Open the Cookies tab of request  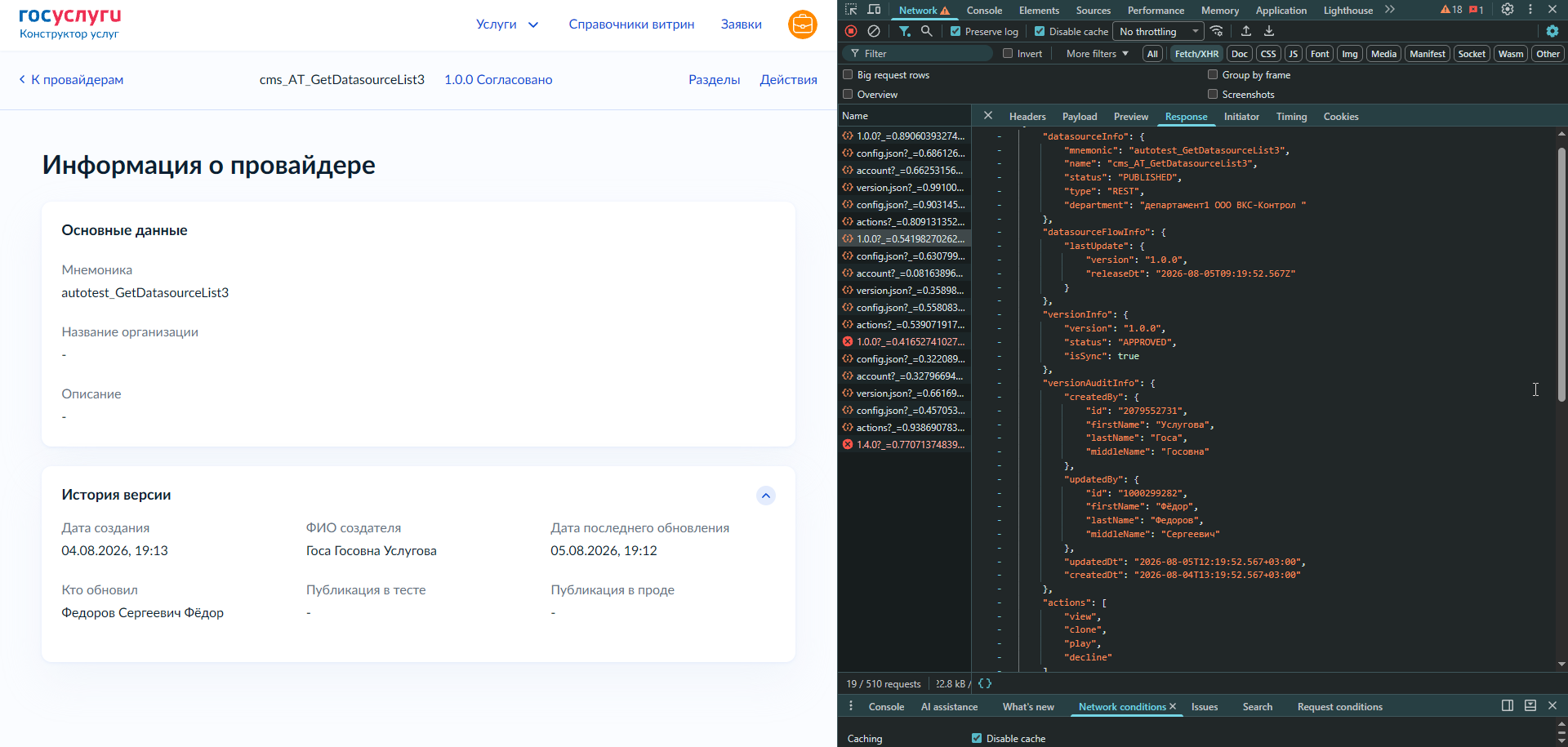click(1340, 116)
